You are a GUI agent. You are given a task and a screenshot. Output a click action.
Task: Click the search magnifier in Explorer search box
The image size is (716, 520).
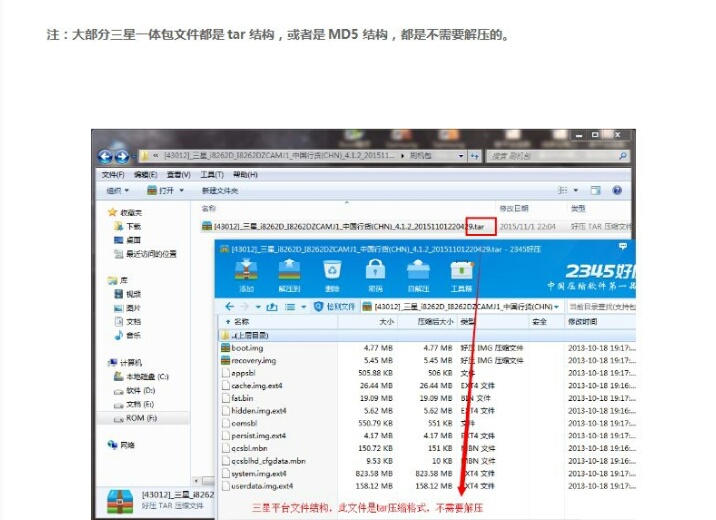pos(623,156)
